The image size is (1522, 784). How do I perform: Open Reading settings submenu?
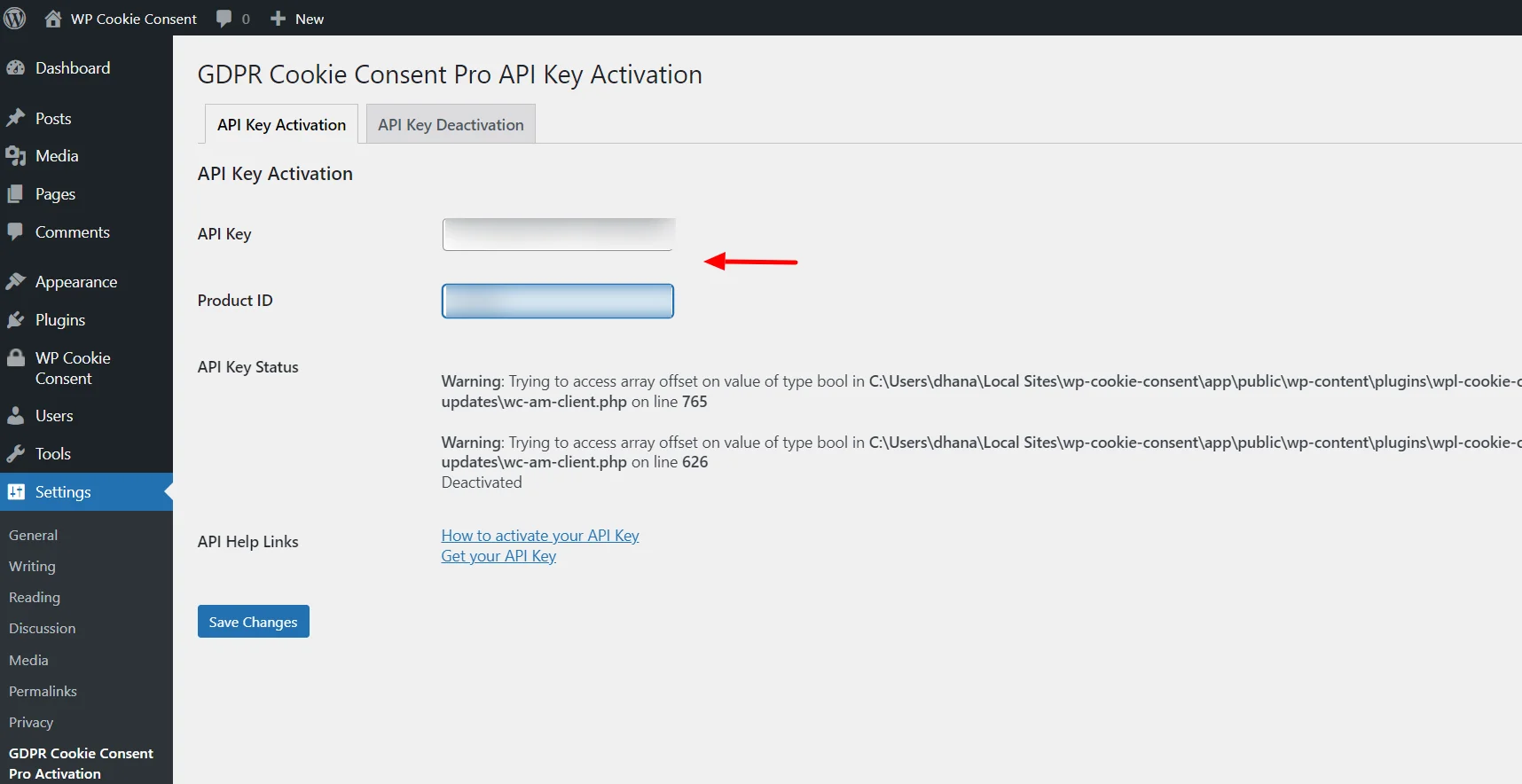coord(35,598)
